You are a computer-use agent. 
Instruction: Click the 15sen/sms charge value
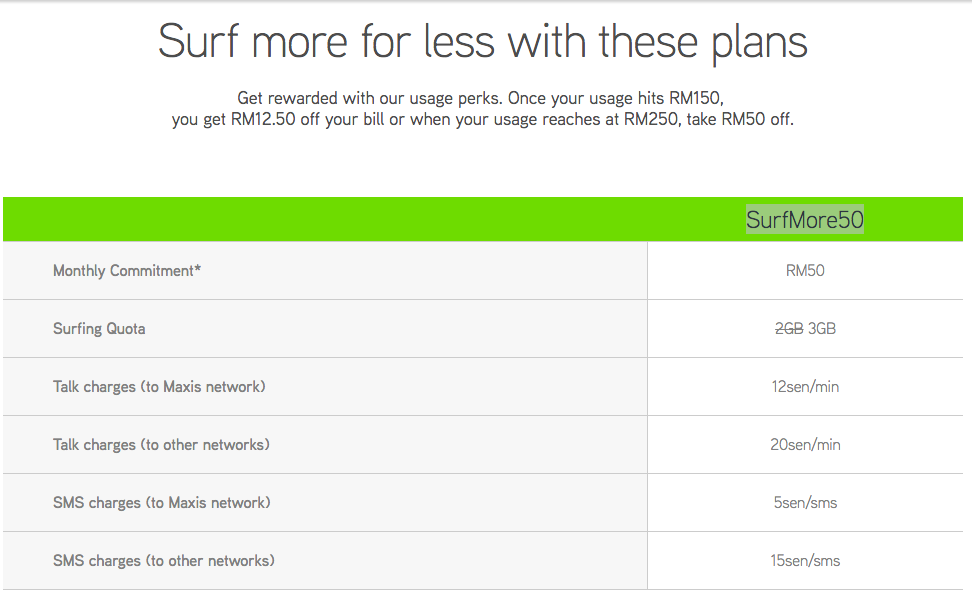coord(805,561)
